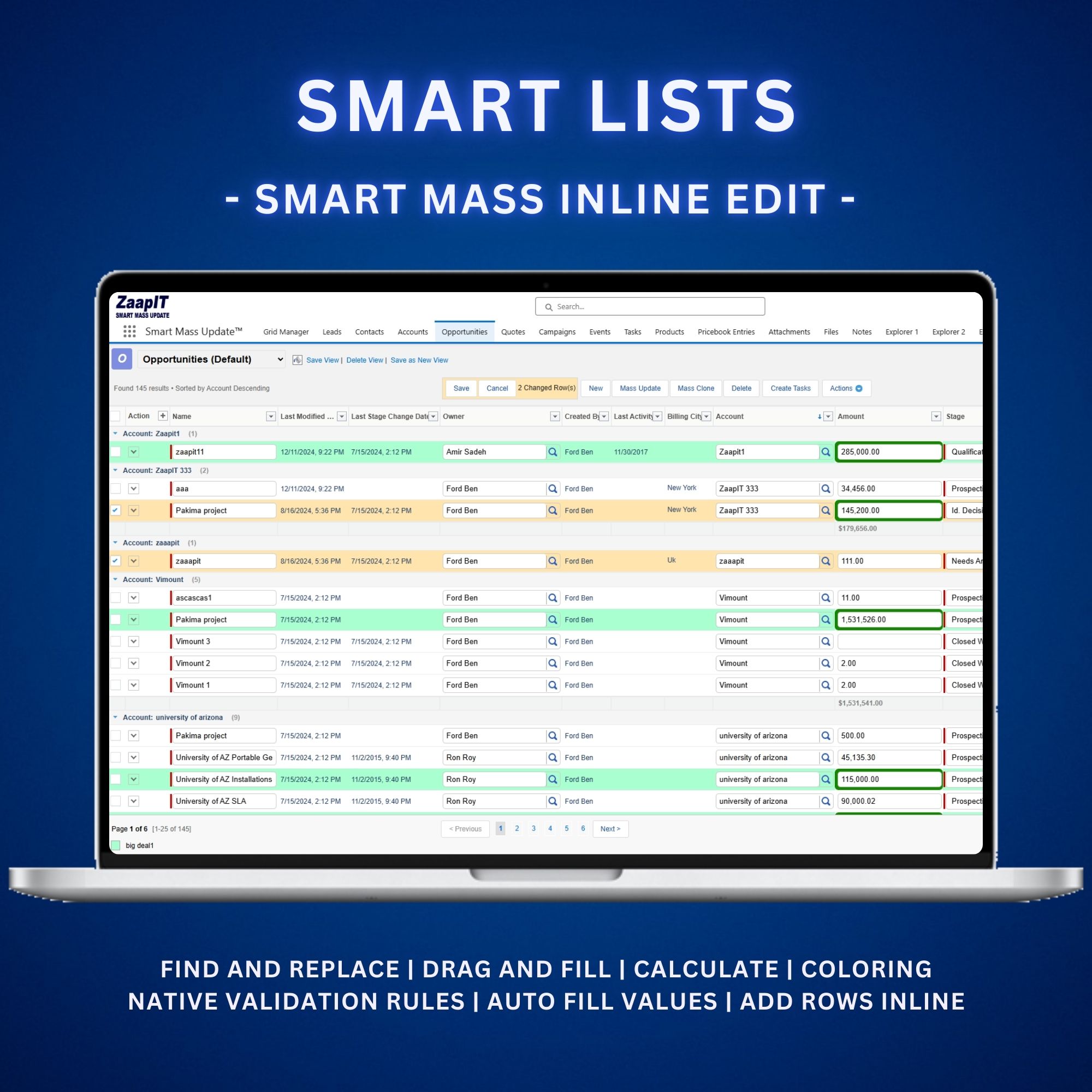Switch to the Grid Manager tab
Screen dimensions: 1092x1092
point(286,332)
